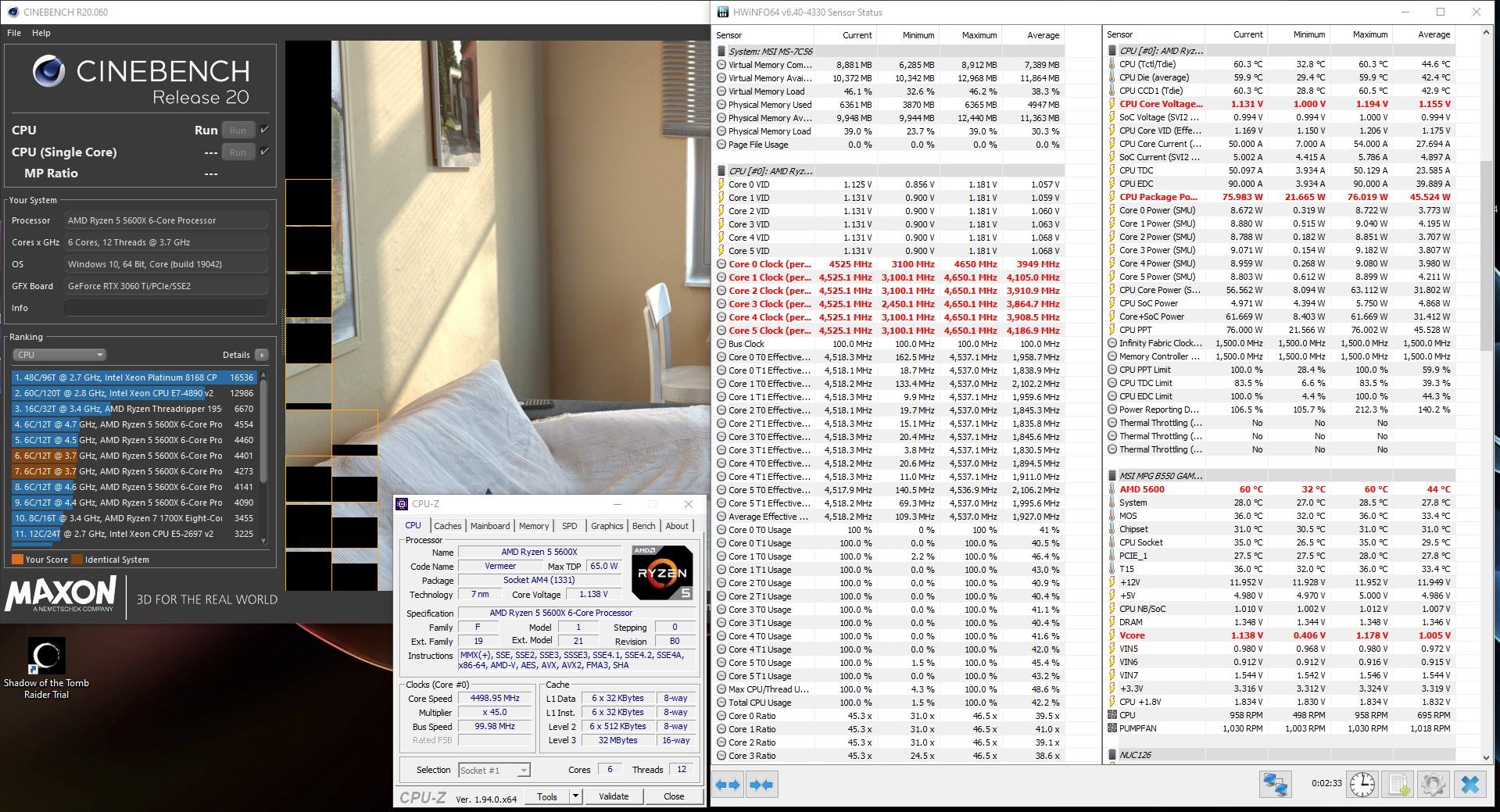Collapse the CPU [#0]: AMD Ryz... group in left panel
The width and height of the screenshot is (1500, 812).
point(721,171)
